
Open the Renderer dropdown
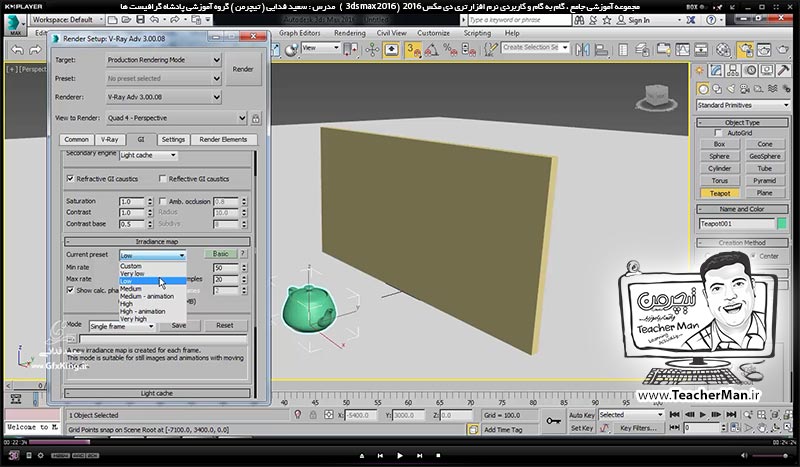(x=164, y=96)
